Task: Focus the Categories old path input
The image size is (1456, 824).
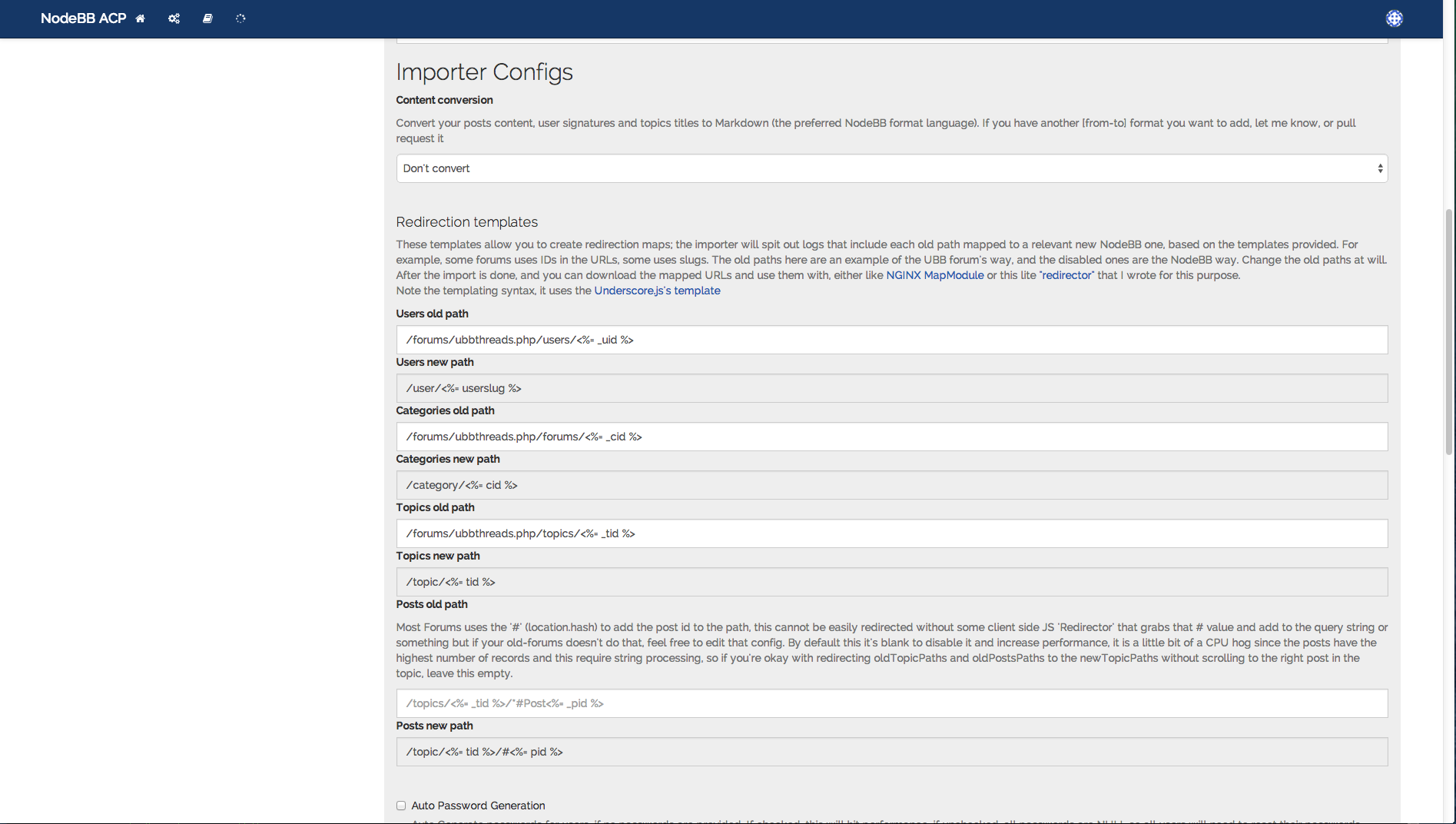Action: coord(891,437)
